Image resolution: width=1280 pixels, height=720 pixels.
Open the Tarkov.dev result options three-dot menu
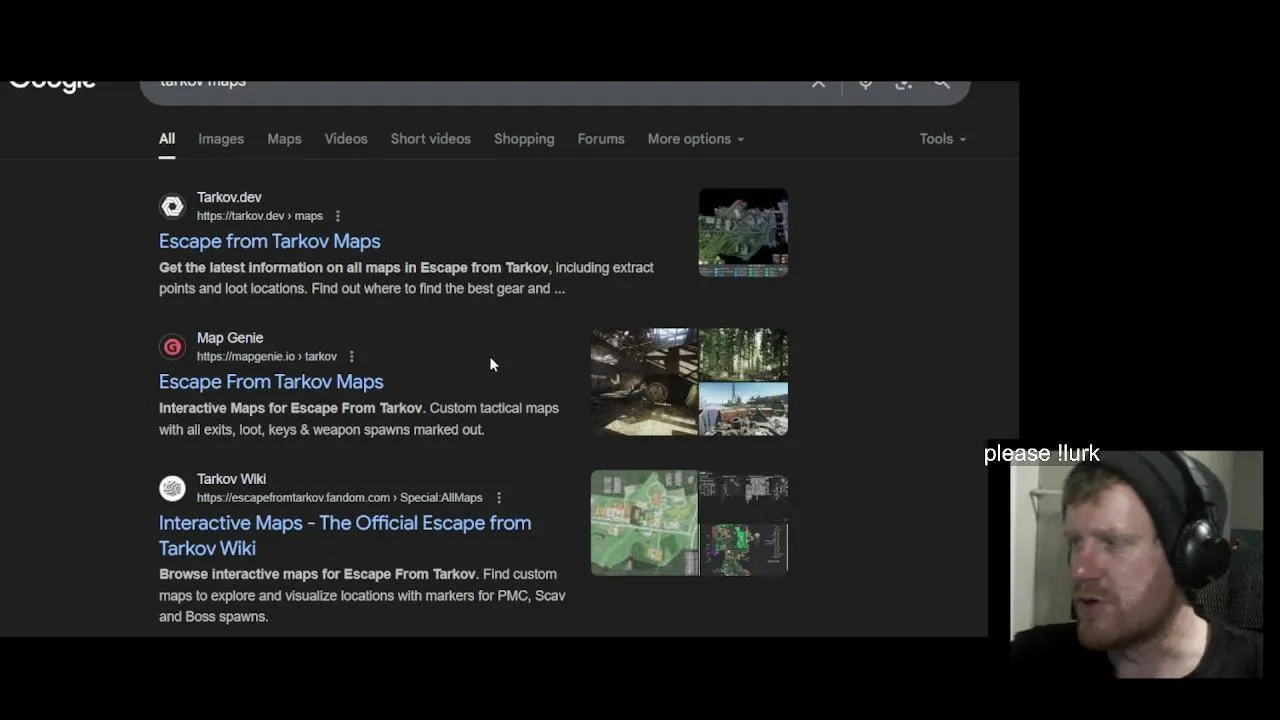[338, 216]
